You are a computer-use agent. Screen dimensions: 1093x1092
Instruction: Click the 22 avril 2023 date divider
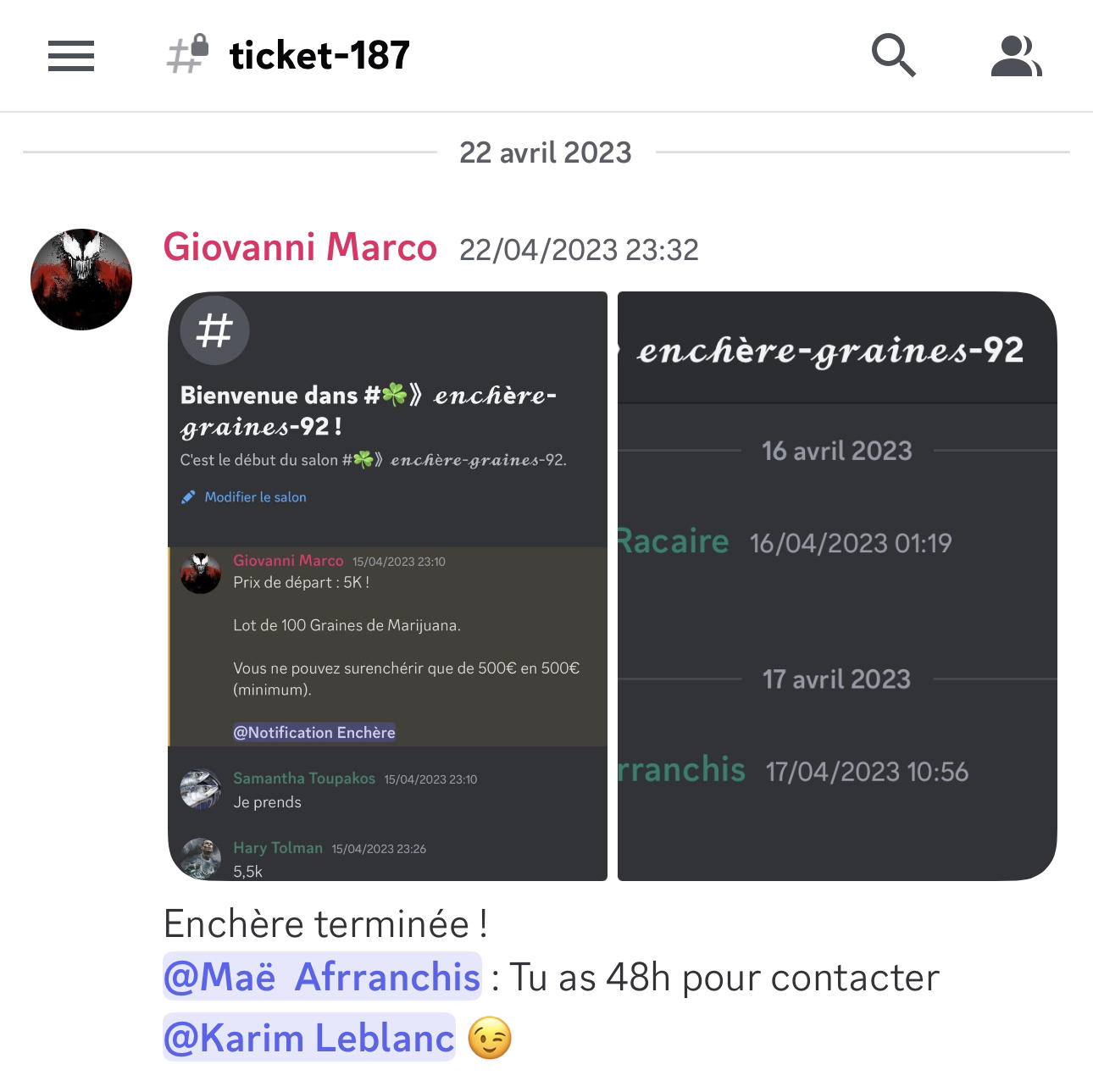pyautogui.click(x=546, y=152)
